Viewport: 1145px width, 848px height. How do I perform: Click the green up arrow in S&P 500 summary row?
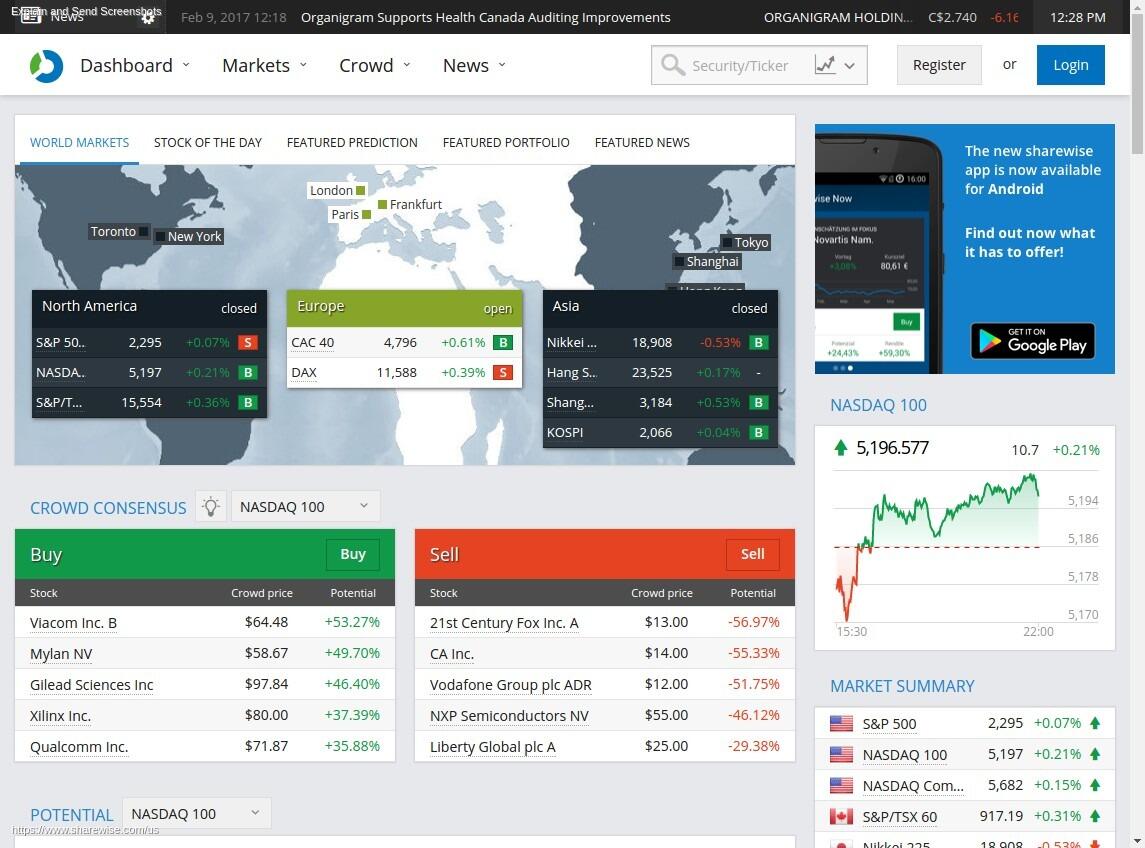(x=1095, y=723)
